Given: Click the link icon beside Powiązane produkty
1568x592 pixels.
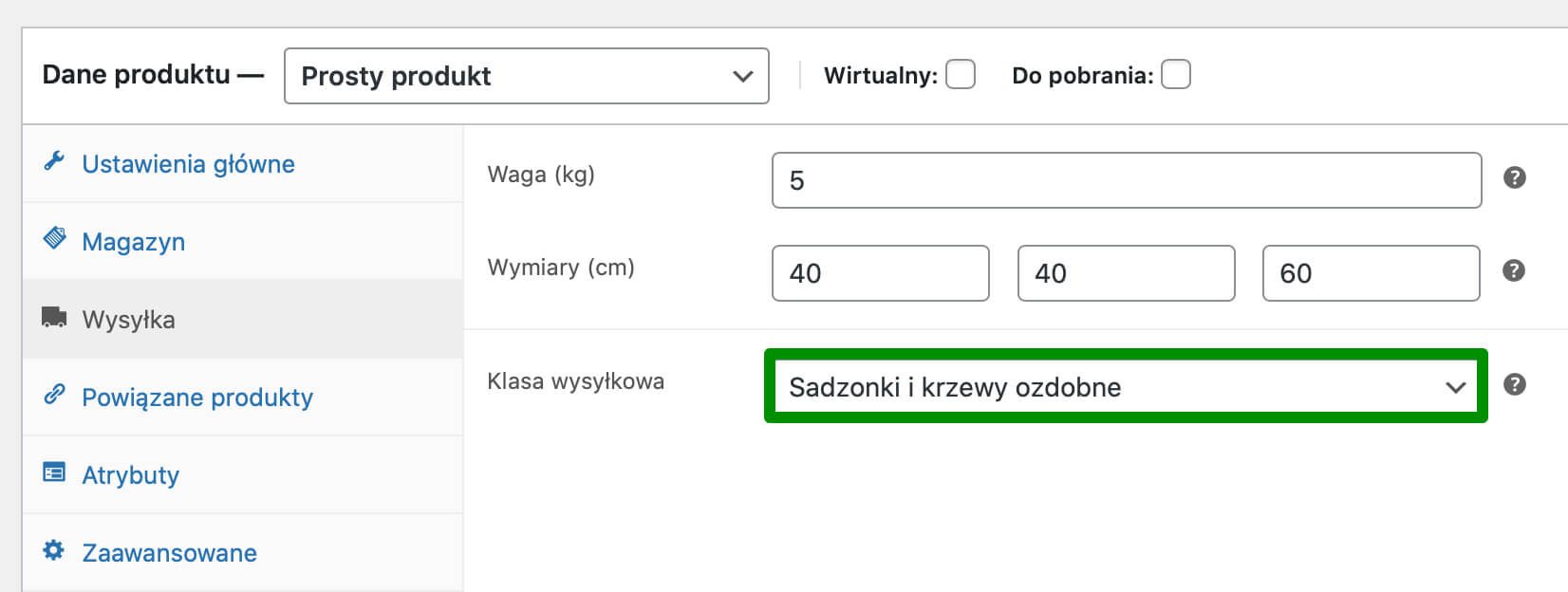Looking at the screenshot, I should (54, 394).
